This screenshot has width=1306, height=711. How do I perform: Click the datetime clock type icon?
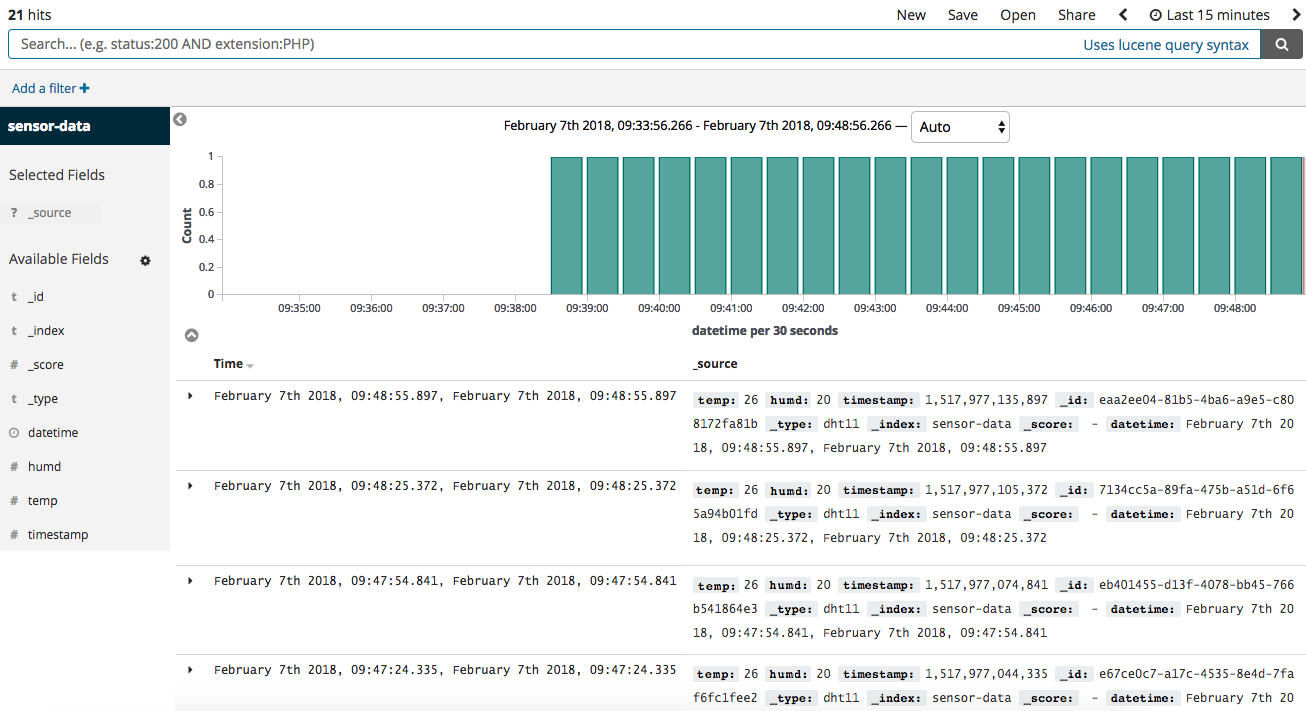13,433
